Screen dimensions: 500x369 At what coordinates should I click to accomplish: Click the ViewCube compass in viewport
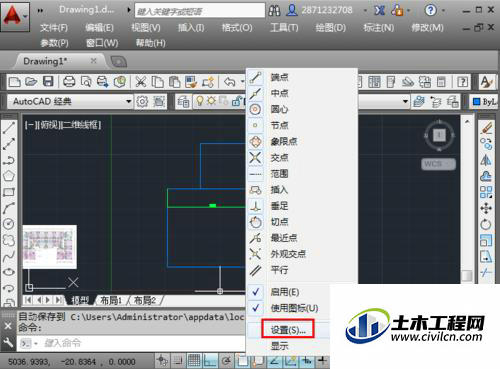[439, 135]
